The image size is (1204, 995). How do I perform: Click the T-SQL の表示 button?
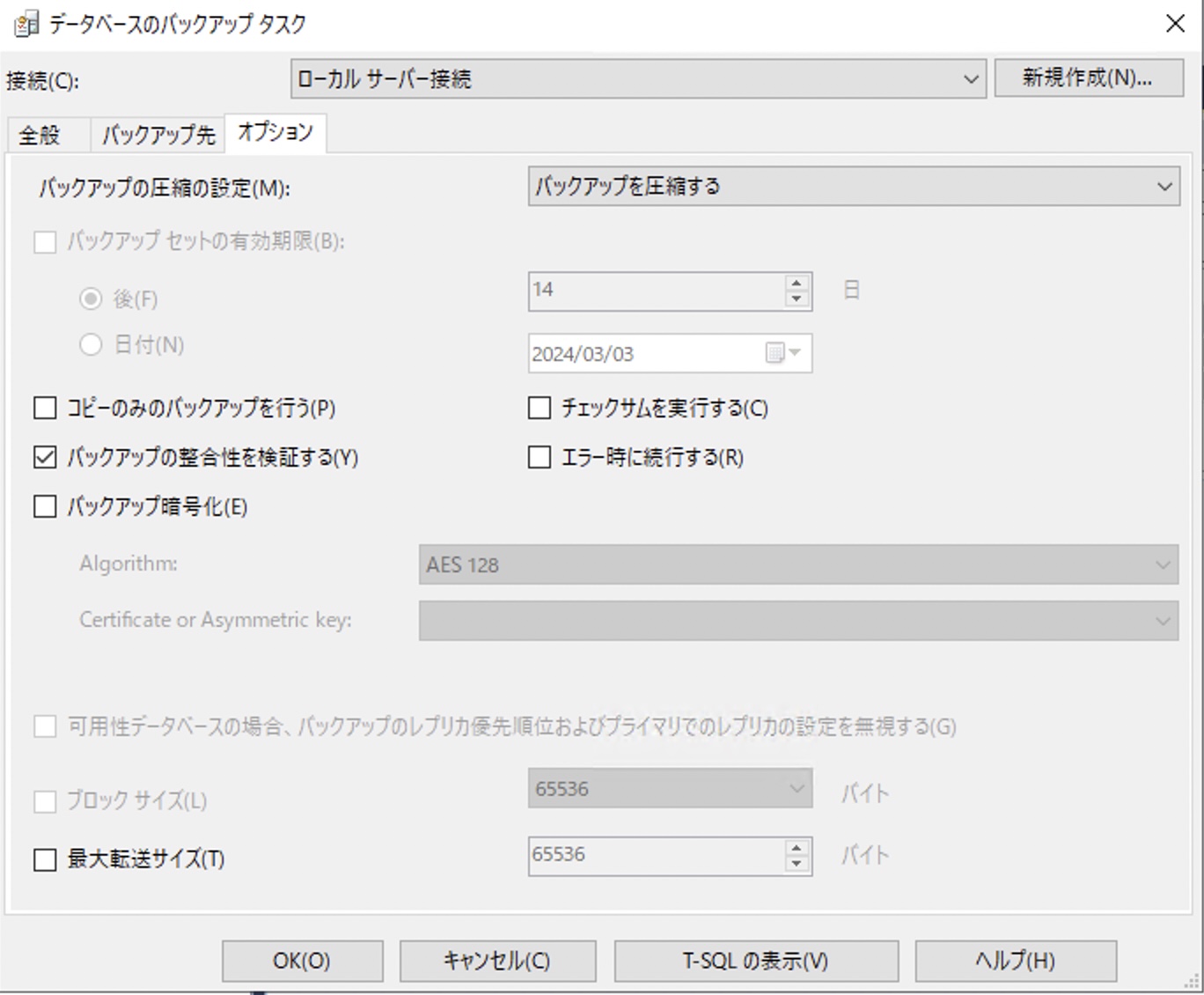click(756, 961)
